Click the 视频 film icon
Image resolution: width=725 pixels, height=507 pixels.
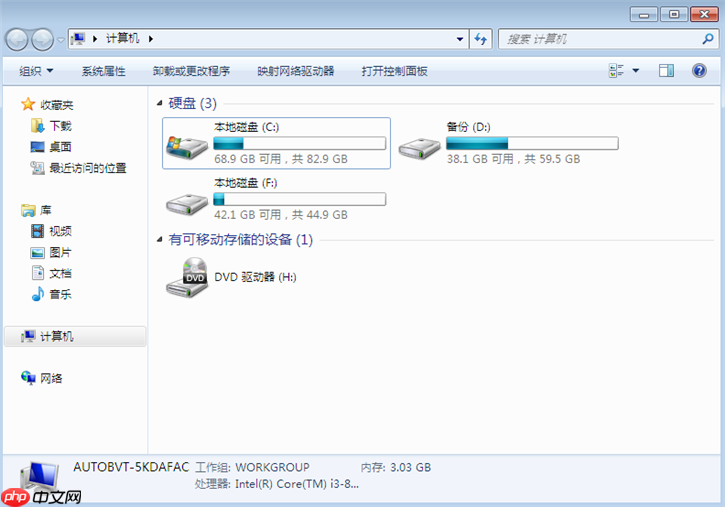tap(37, 231)
